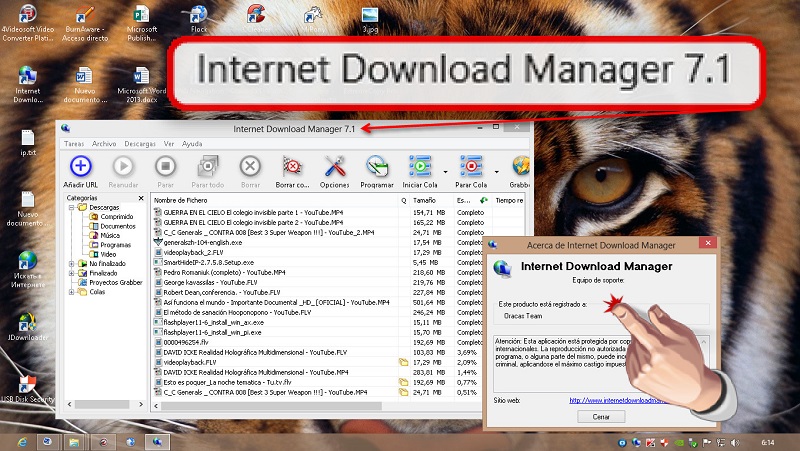Click folder icon in videoplayback.FLV row
The height and width of the screenshot is (451, 800).
(404, 362)
